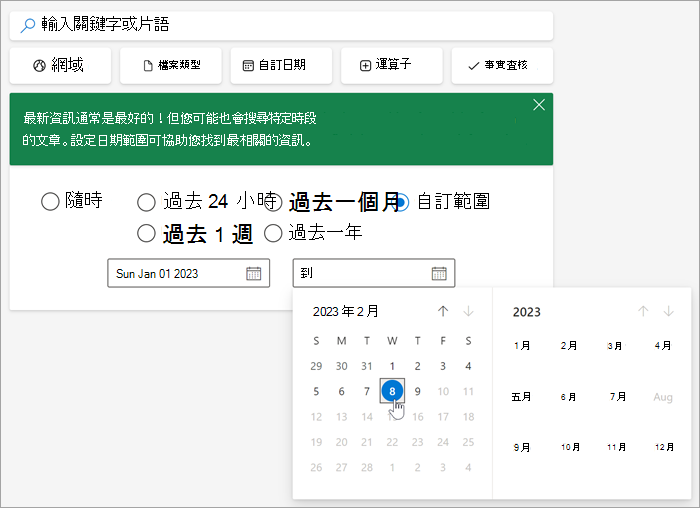The height and width of the screenshot is (508, 700).
Task: Select February 5 in the calendar
Action: pos(316,391)
